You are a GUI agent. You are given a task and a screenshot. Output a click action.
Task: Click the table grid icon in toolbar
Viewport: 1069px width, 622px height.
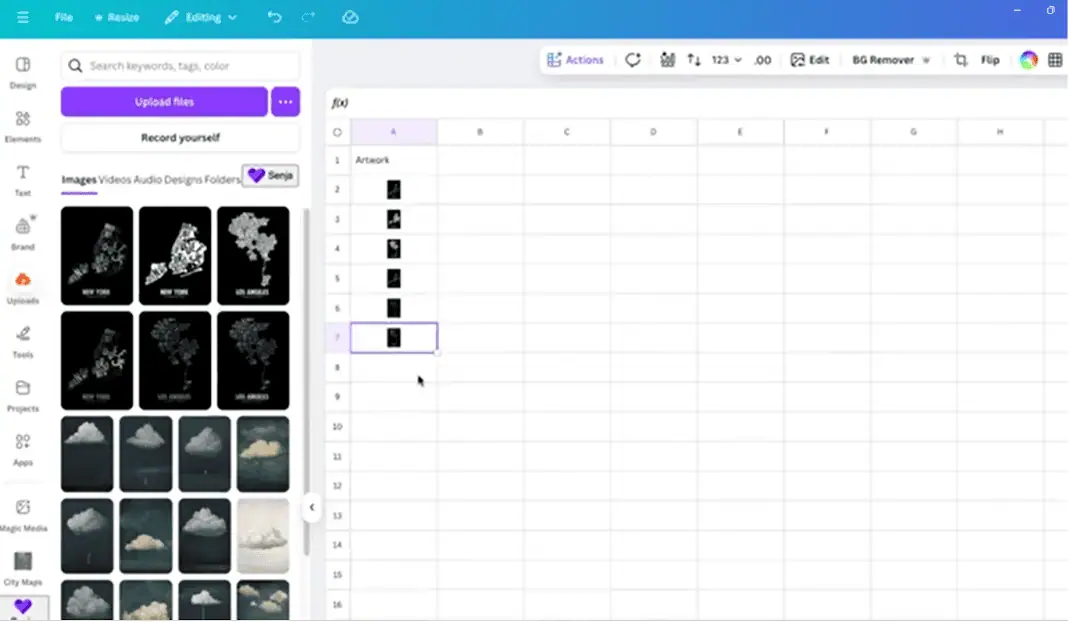tap(1055, 60)
